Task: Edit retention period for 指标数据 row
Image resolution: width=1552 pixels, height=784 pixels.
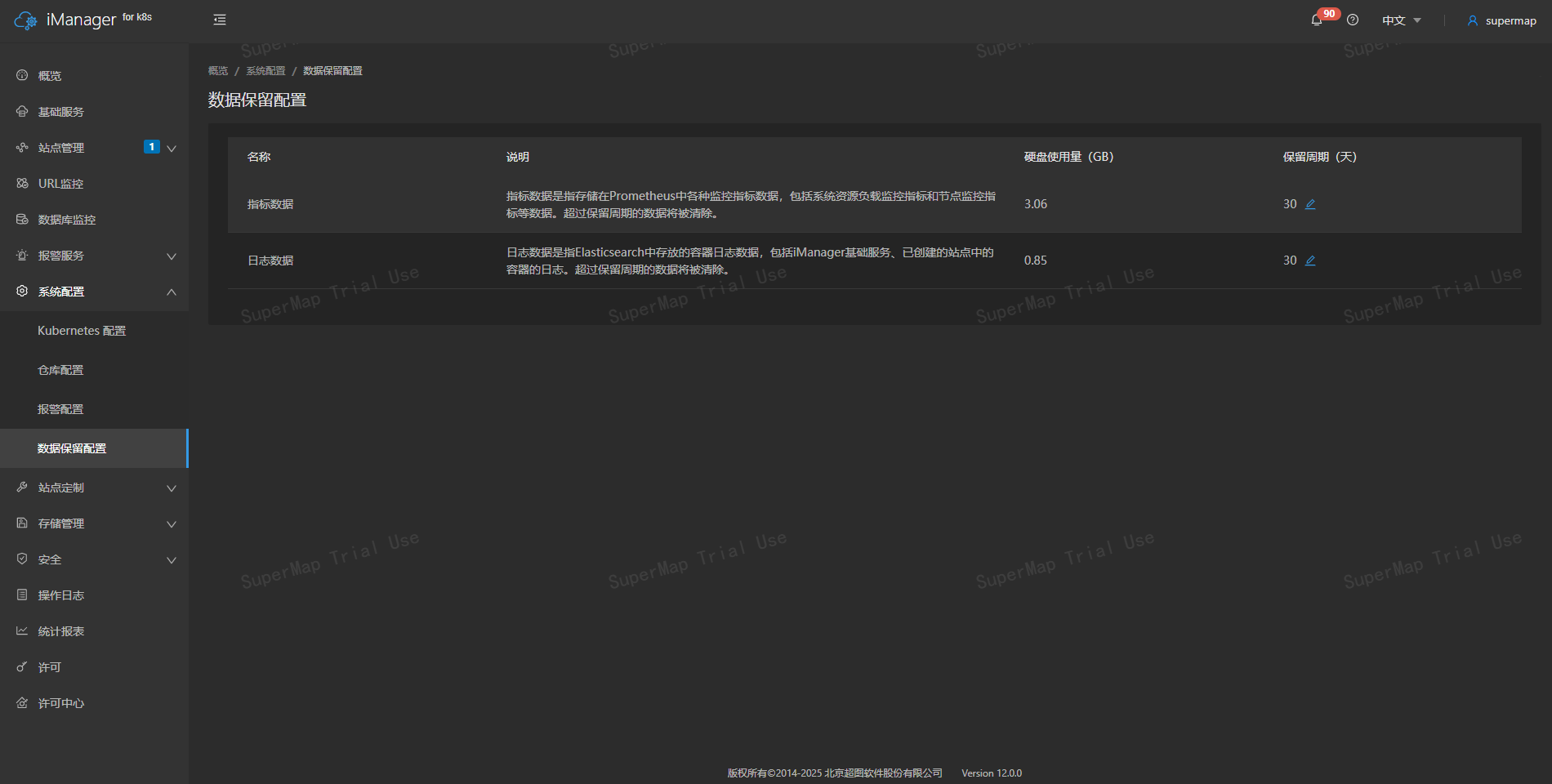Action: click(1310, 204)
